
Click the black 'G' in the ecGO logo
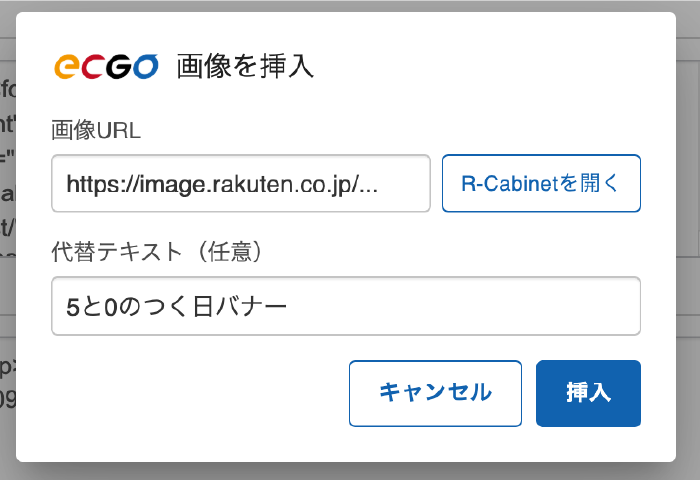(x=119, y=67)
